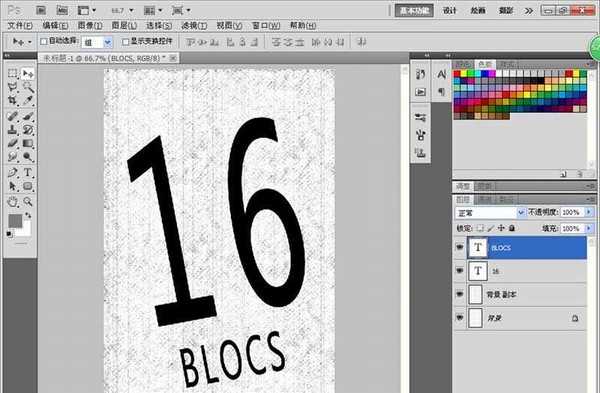Viewport: 600px width, 393px height.
Task: Toggle lock transparent pixels
Action: 480,228
